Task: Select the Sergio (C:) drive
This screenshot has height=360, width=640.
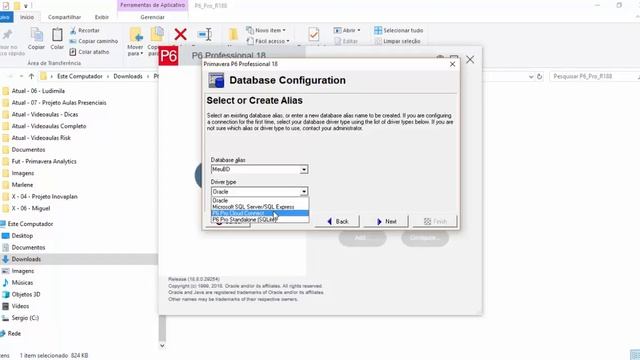Action: (25, 318)
